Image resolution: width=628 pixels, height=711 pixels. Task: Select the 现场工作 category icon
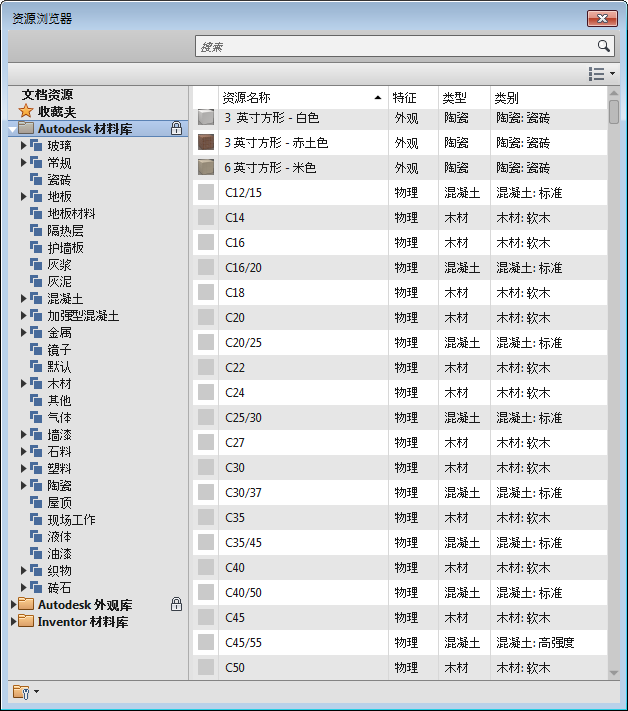[36, 520]
